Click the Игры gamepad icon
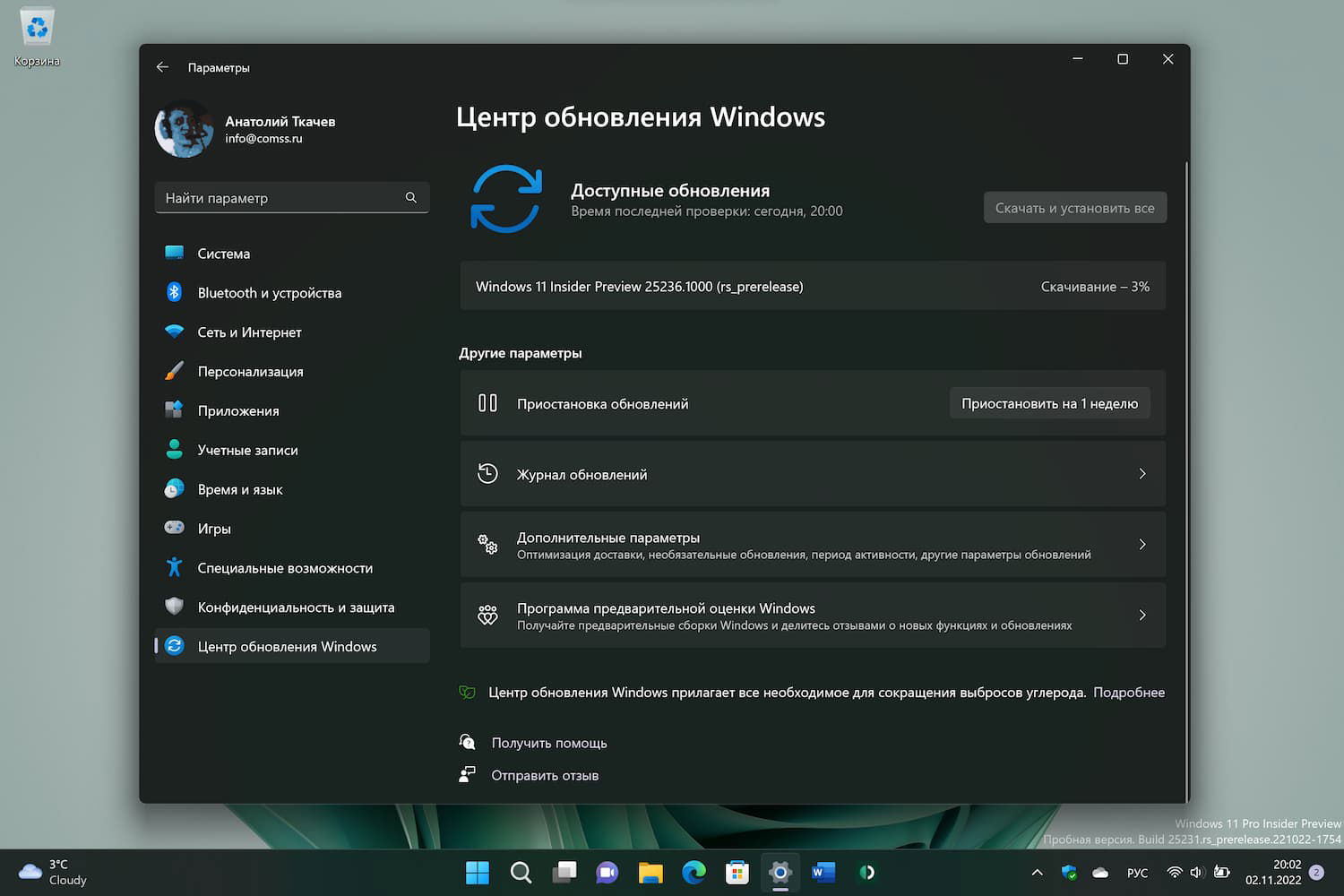 175,529
